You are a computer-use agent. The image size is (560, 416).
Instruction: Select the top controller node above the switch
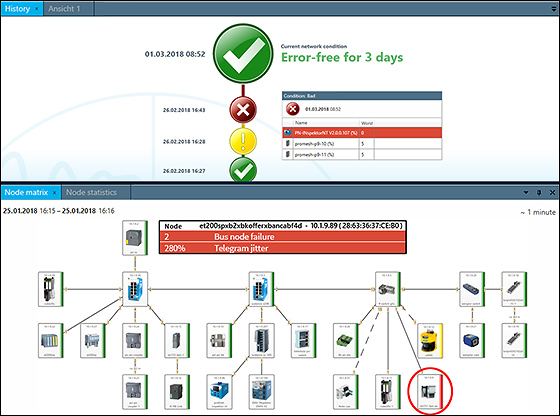135,237
